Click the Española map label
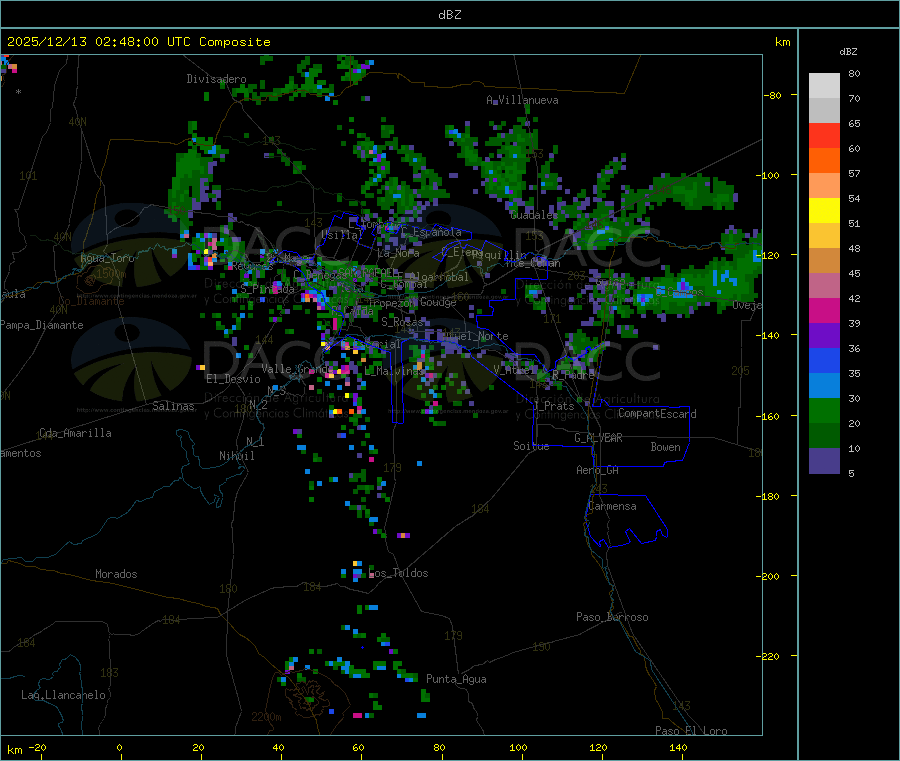This screenshot has height=761, width=900. click(x=437, y=232)
